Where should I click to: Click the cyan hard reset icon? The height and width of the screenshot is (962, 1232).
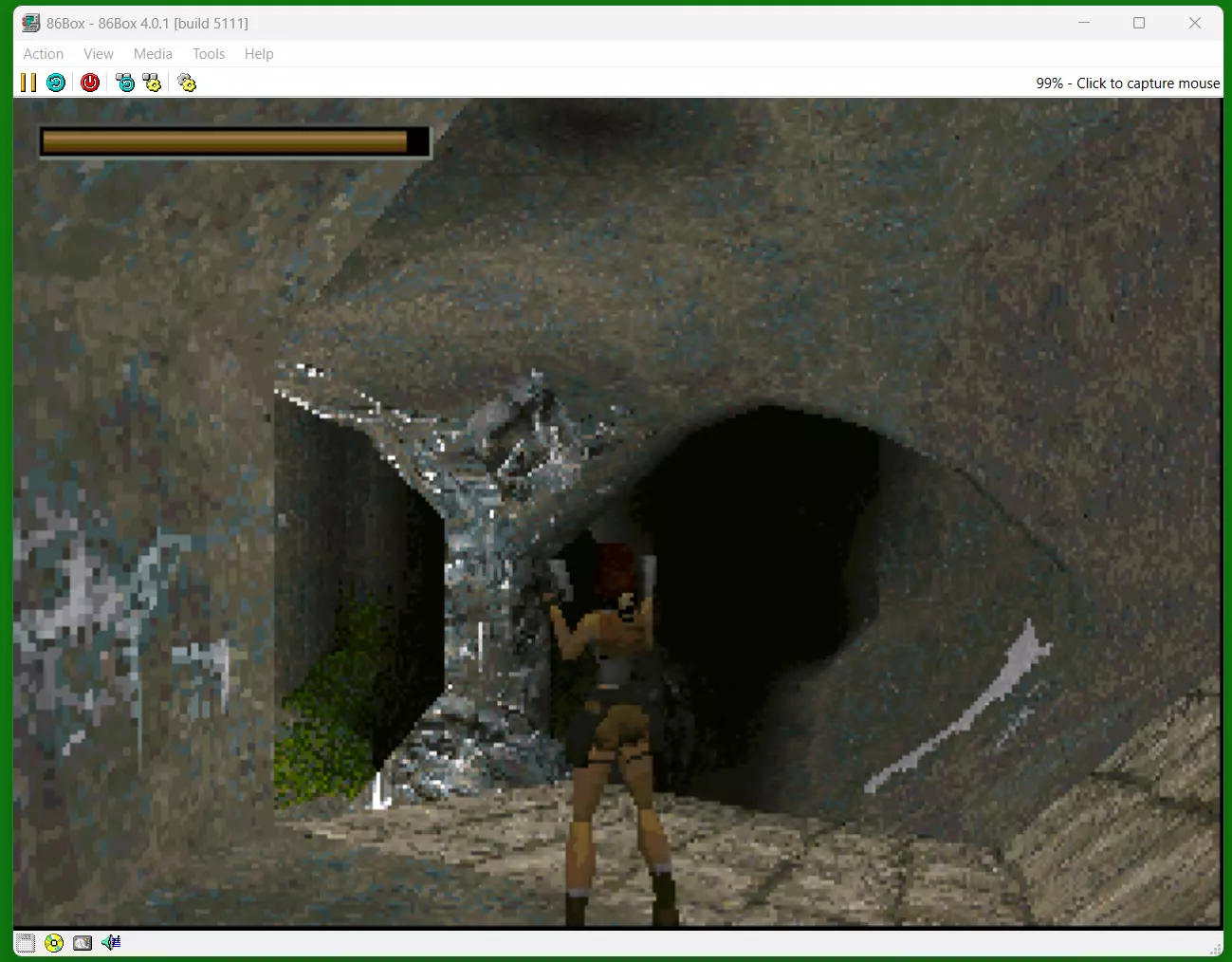pyautogui.click(x=56, y=83)
